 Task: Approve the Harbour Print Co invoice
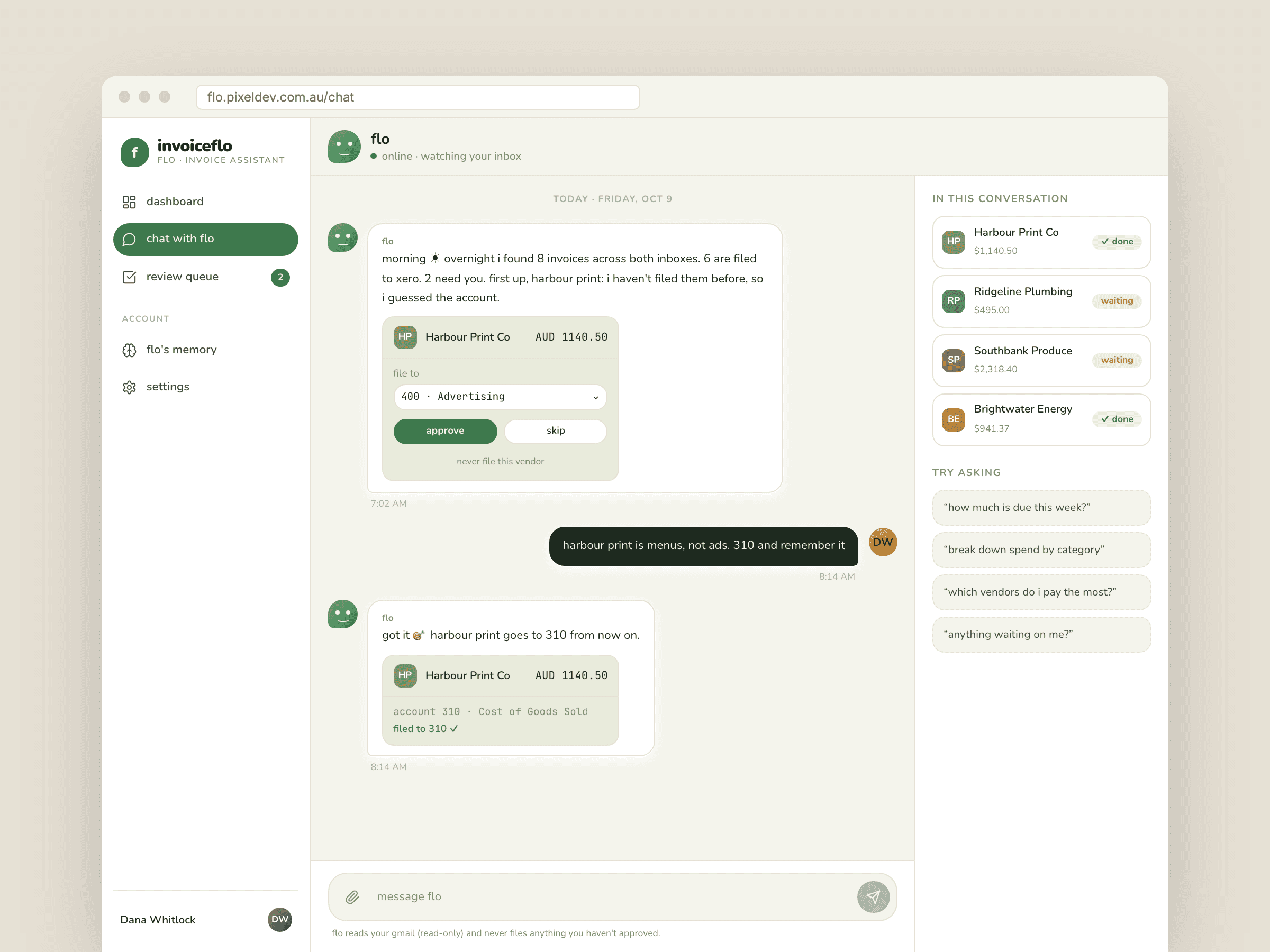(445, 431)
